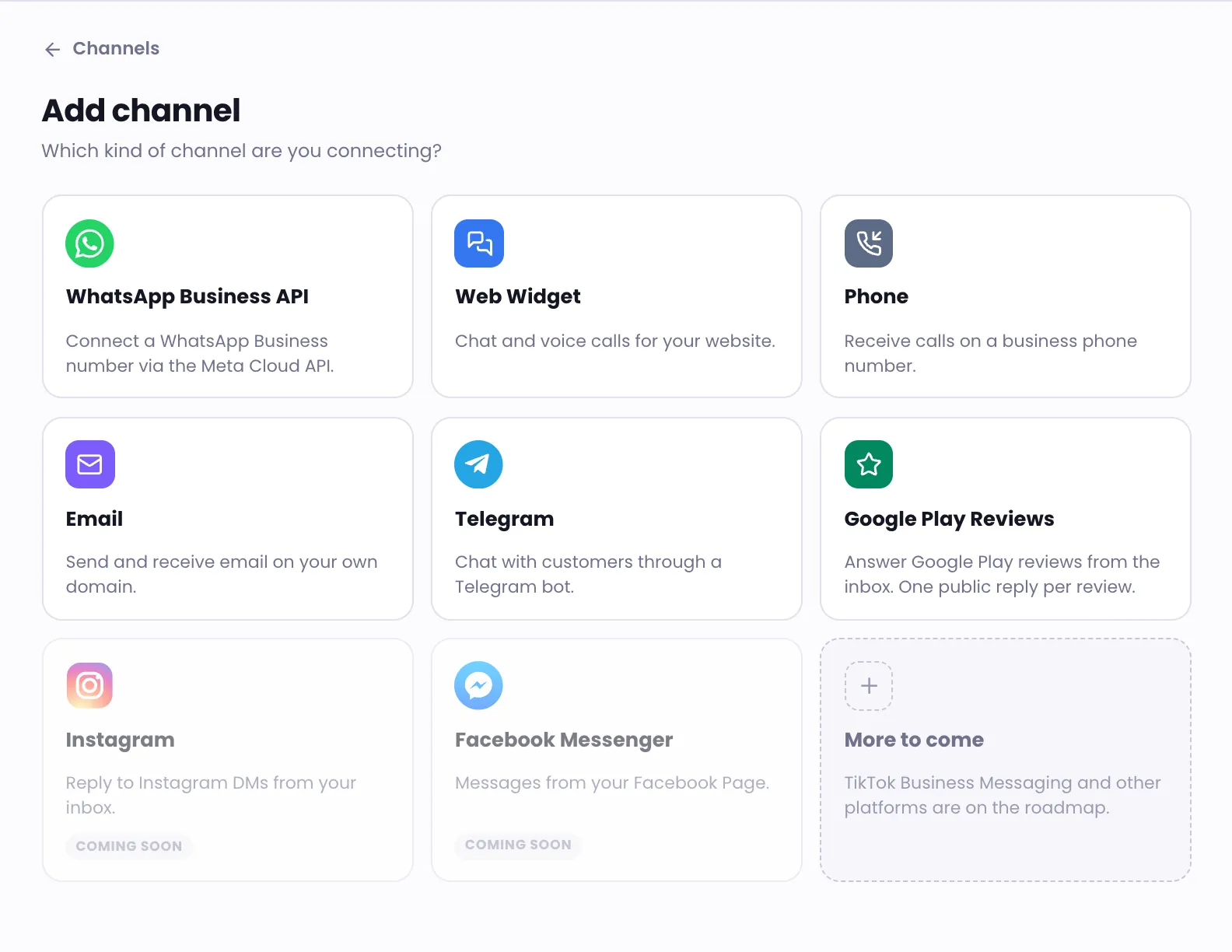The image size is (1232, 952).
Task: Choose the WhatsApp Business API title
Action: (x=187, y=296)
